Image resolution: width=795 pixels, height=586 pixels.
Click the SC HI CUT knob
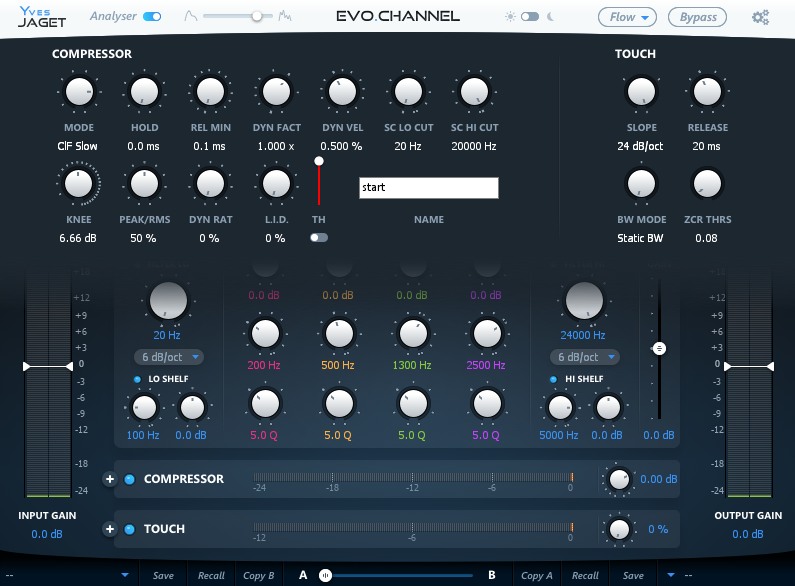pos(474,92)
